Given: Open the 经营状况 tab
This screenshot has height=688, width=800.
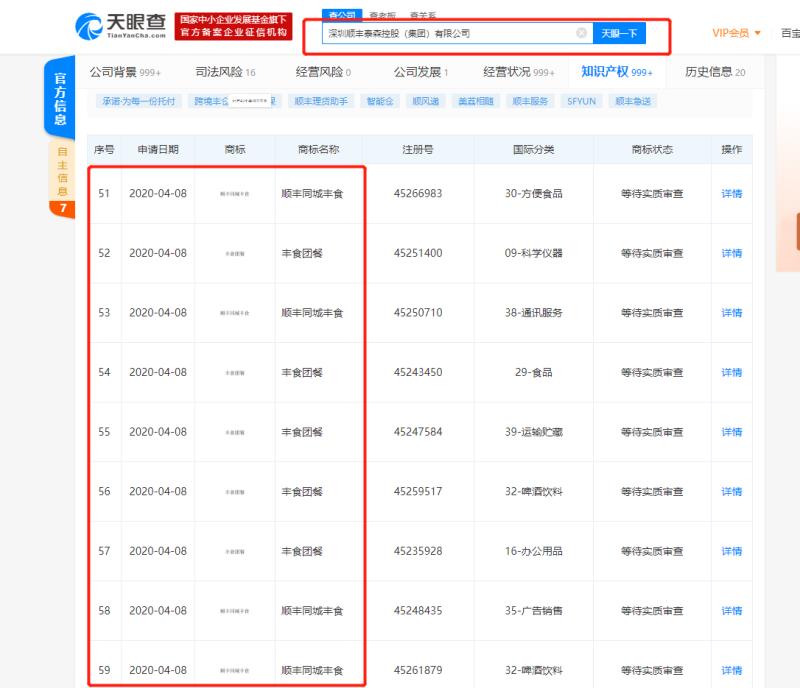Looking at the screenshot, I should (518, 72).
